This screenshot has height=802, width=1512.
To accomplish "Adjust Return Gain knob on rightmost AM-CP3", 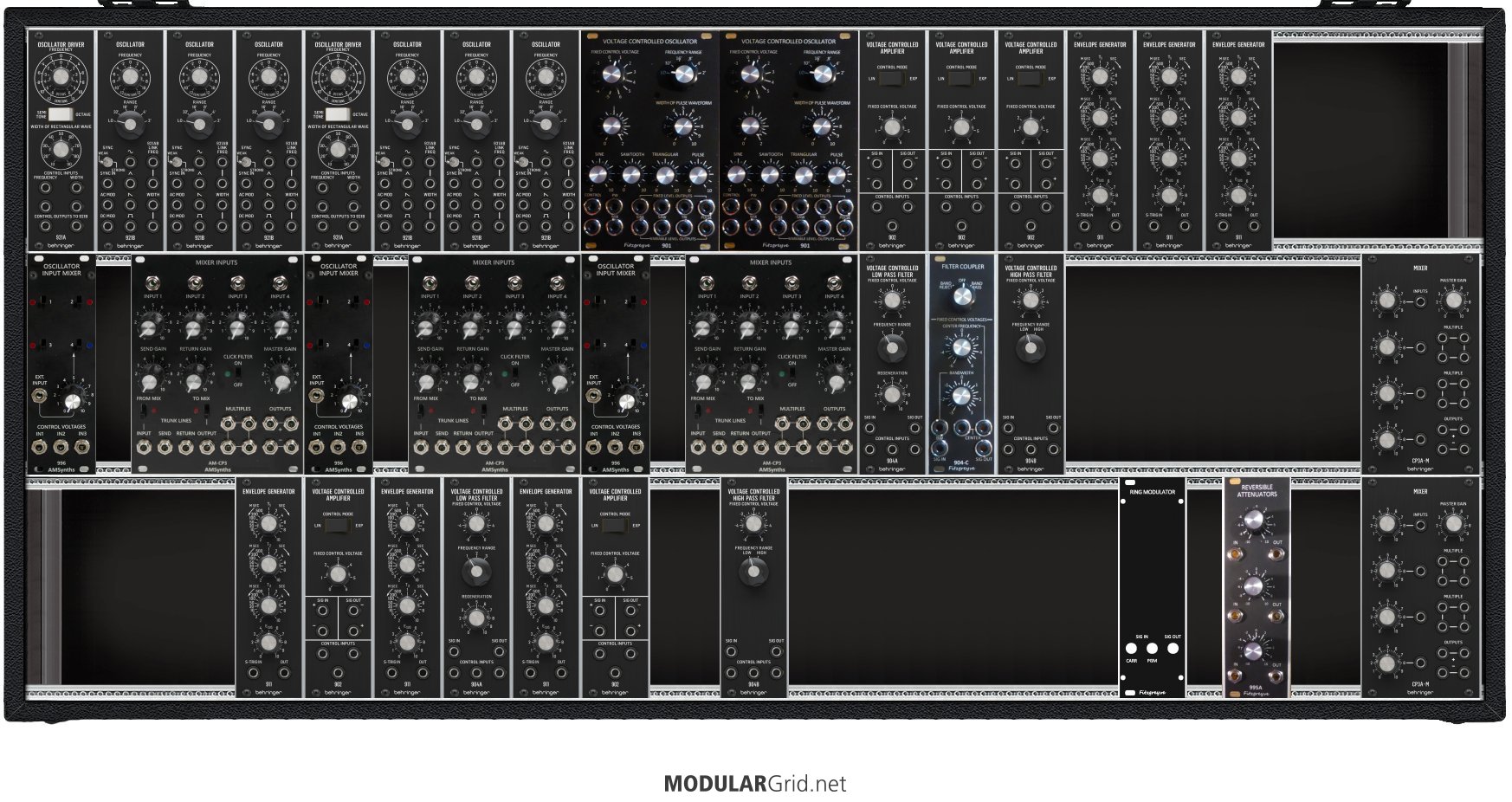I will pyautogui.click(x=749, y=378).
